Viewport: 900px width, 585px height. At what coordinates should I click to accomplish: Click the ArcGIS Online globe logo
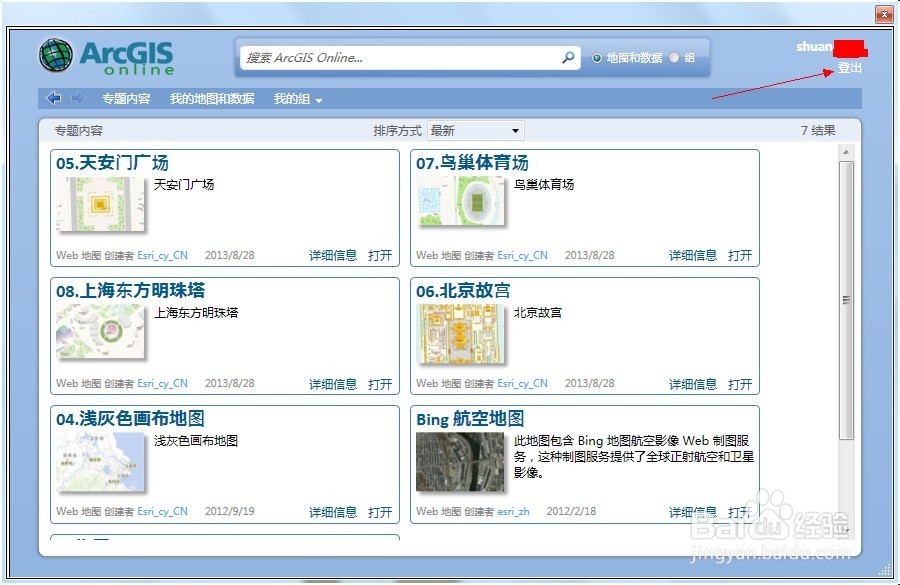coord(56,56)
